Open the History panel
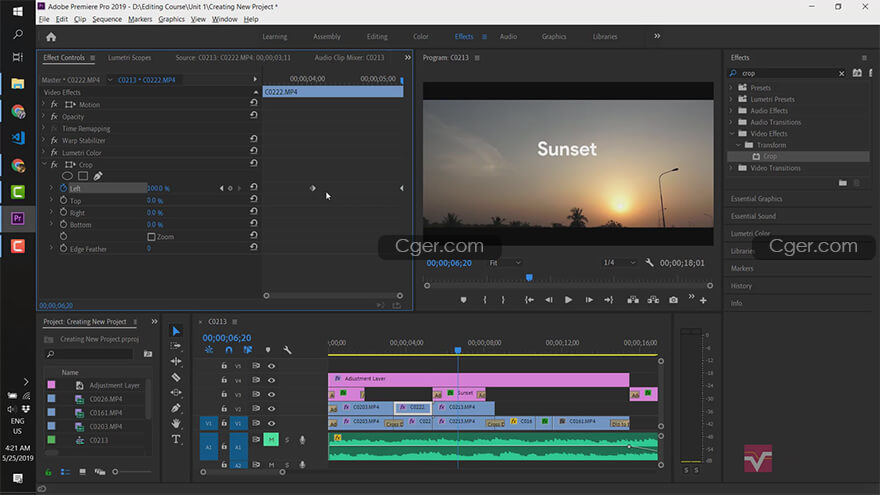The image size is (880, 495). tap(741, 286)
